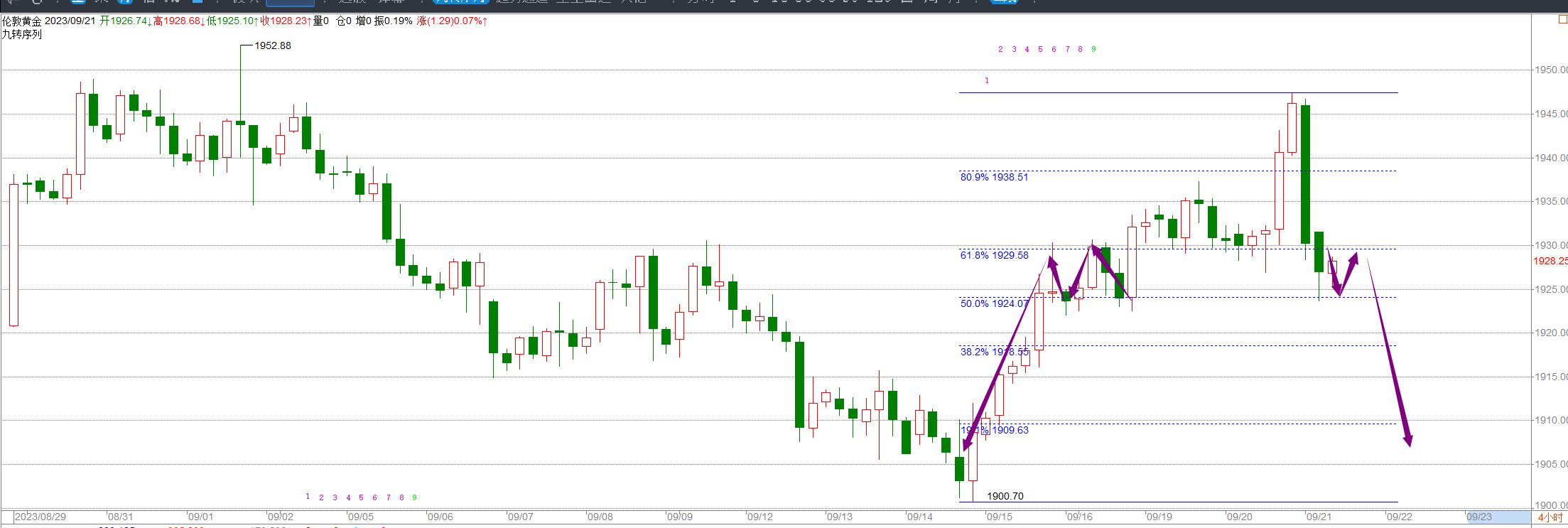Image resolution: width=1568 pixels, height=528 pixels.
Task: Click the red current price 1928.25 tag
Action: 1550,261
